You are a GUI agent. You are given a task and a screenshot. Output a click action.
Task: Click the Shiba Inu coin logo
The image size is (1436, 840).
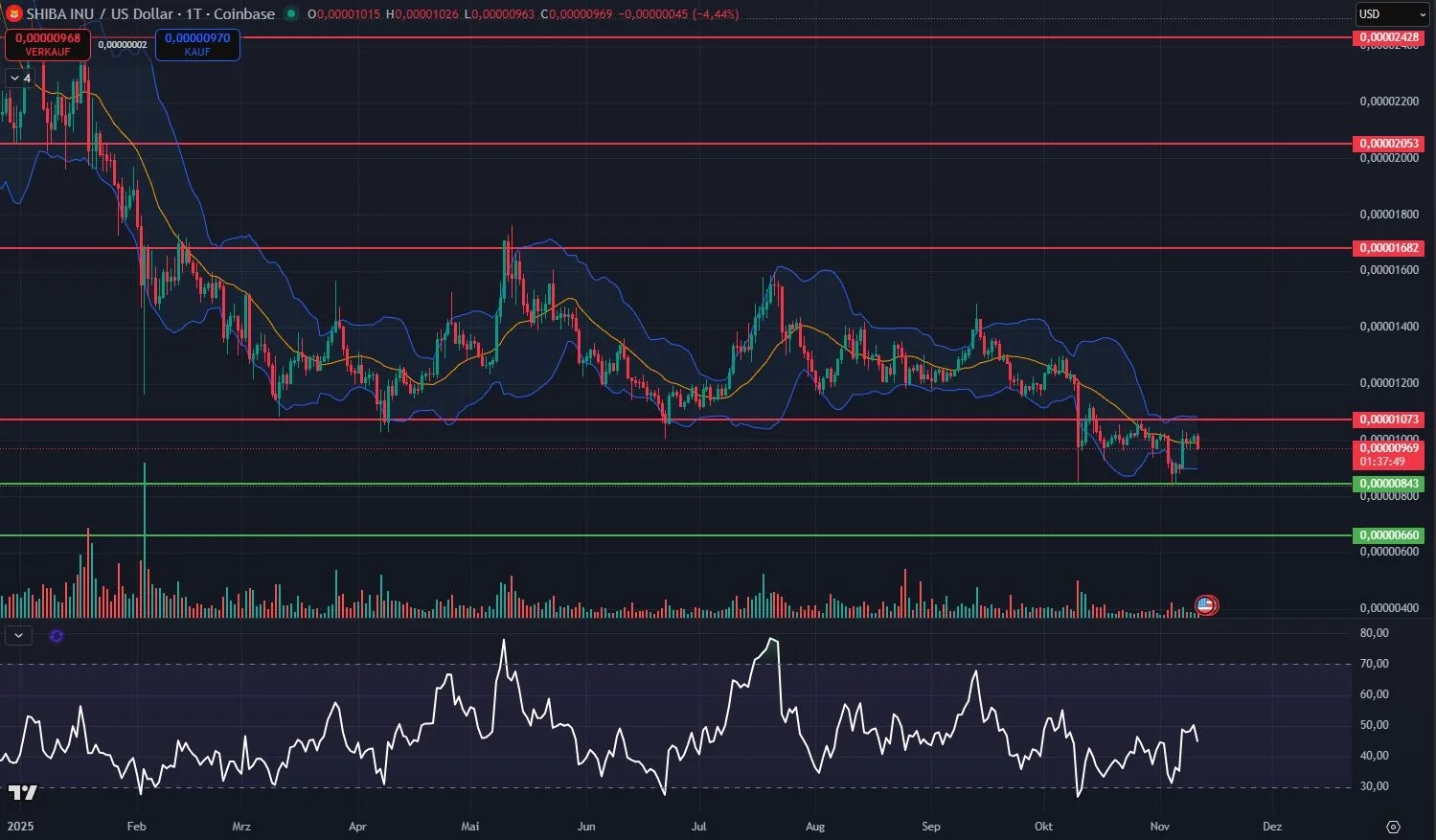click(x=13, y=14)
